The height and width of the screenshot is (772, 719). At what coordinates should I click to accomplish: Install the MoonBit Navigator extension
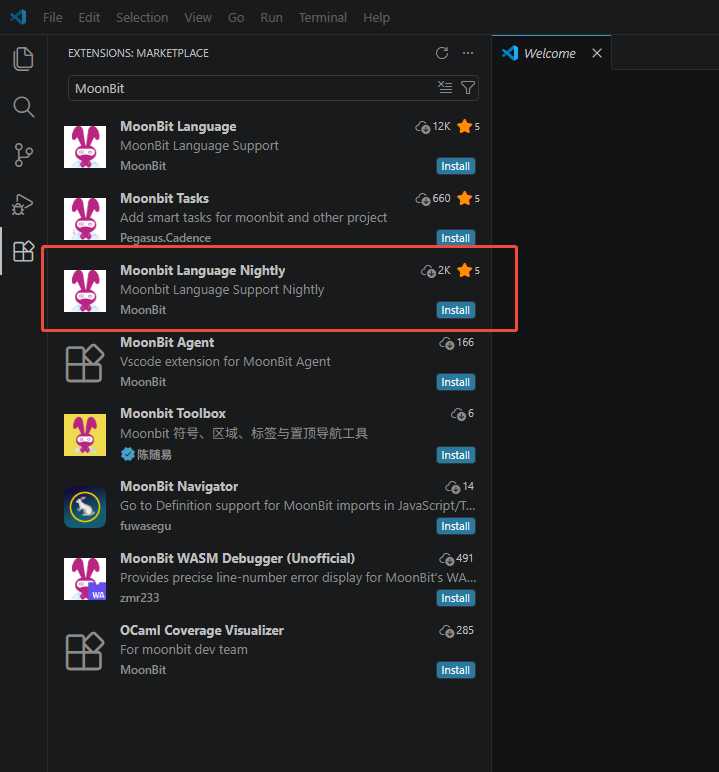pyautogui.click(x=456, y=526)
